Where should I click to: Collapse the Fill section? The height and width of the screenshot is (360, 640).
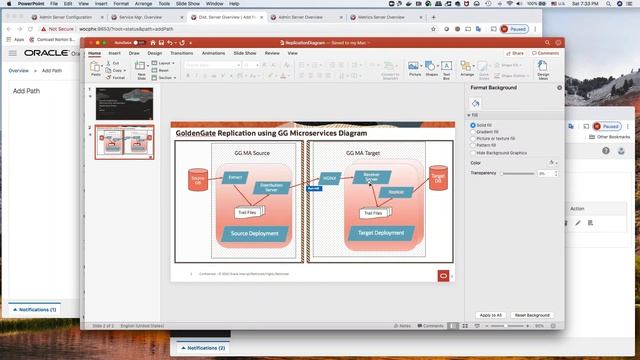click(469, 116)
